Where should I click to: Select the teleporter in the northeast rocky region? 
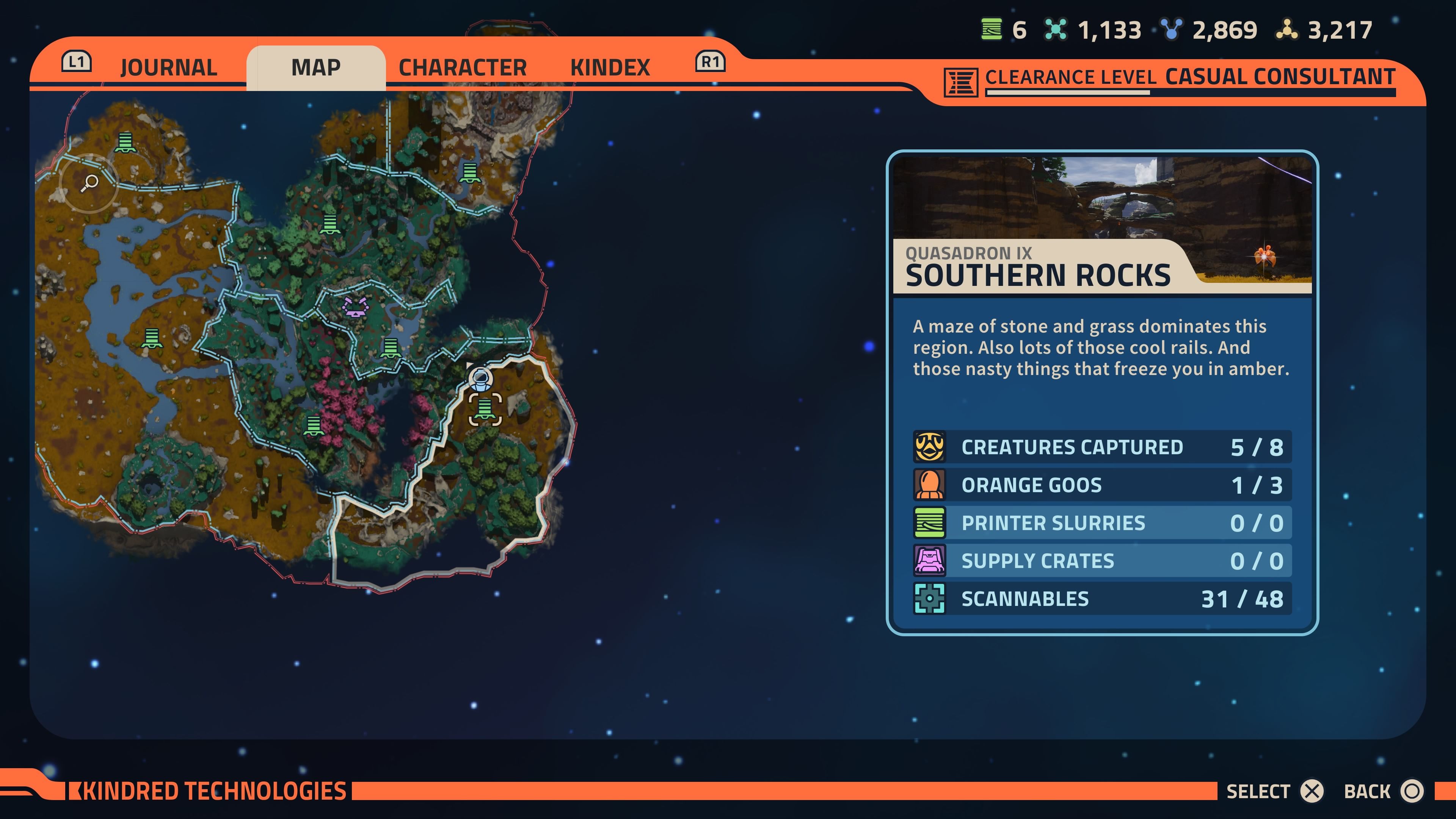469,173
